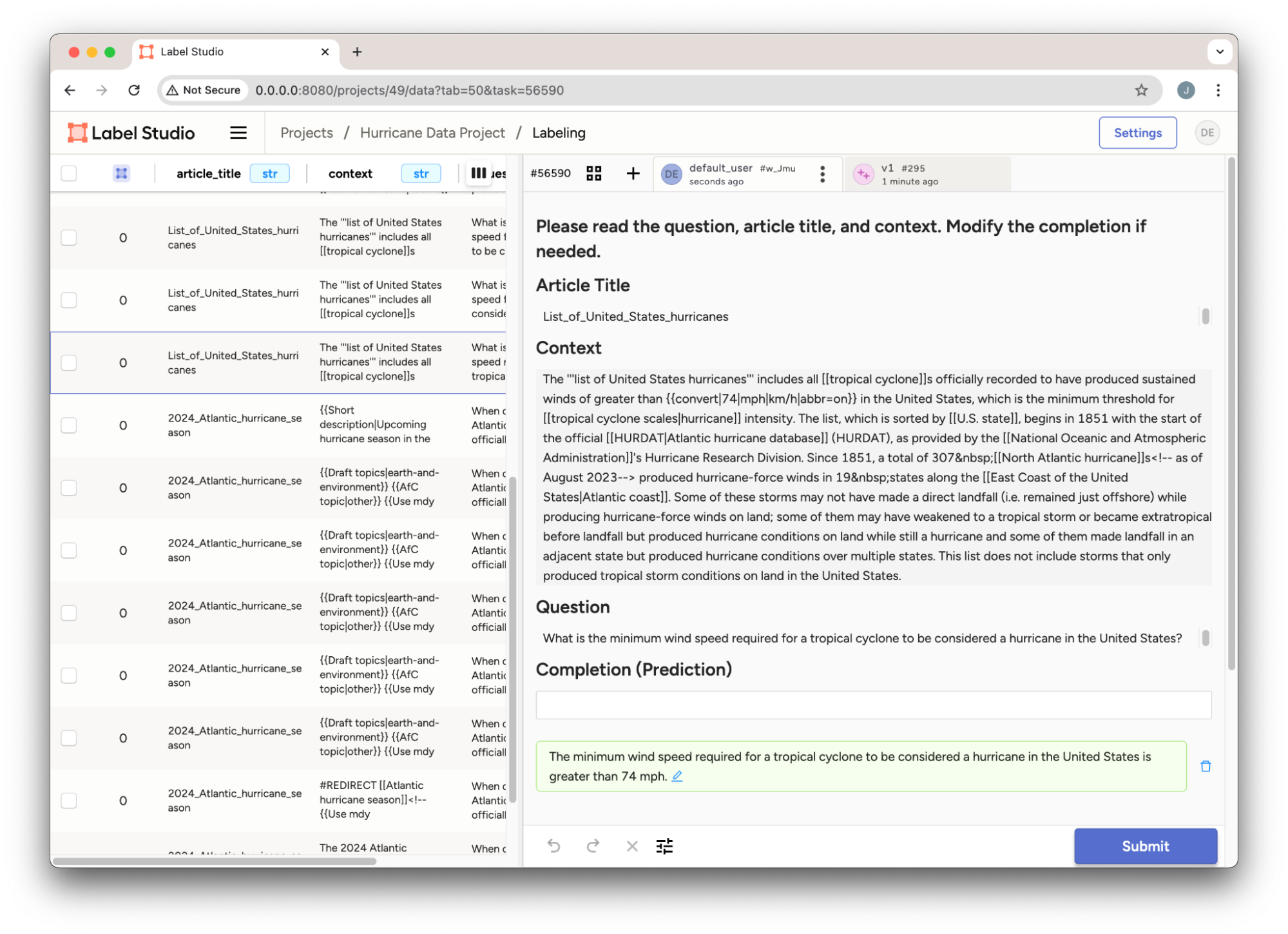Toggle the select-all checkbox in table header
Screen dimensions: 1288x934
point(69,173)
